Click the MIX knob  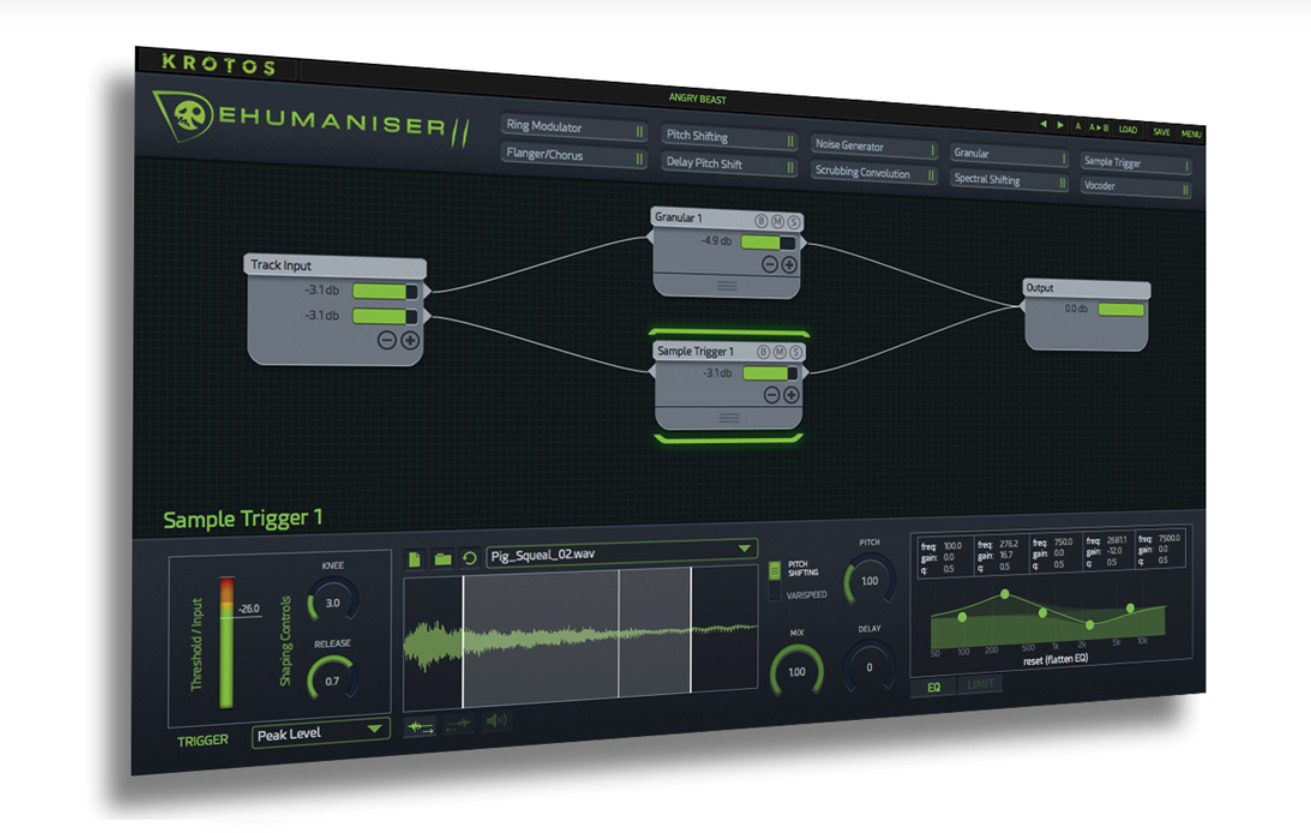click(797, 671)
